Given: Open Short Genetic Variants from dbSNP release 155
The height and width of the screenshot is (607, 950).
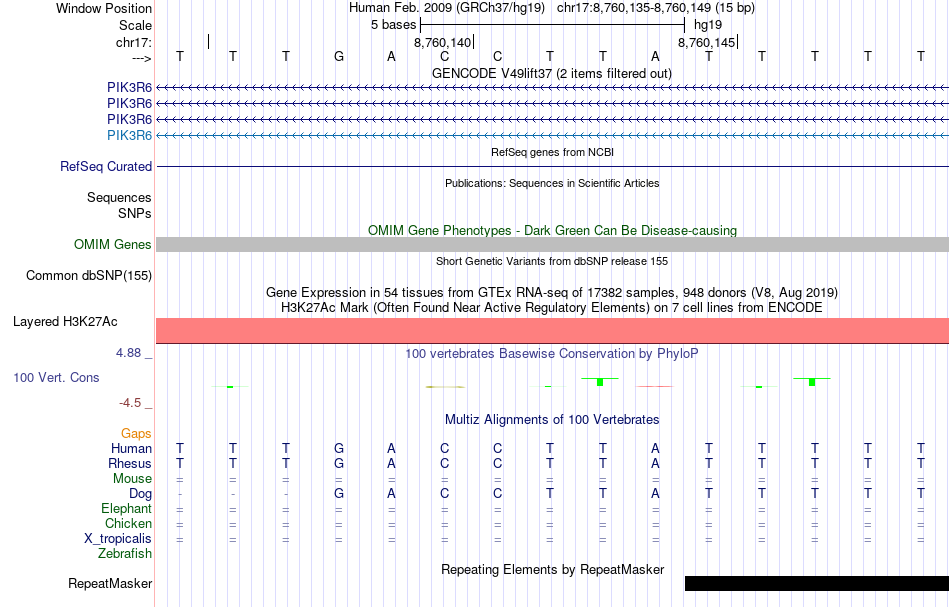Looking at the screenshot, I should click(x=552, y=261).
